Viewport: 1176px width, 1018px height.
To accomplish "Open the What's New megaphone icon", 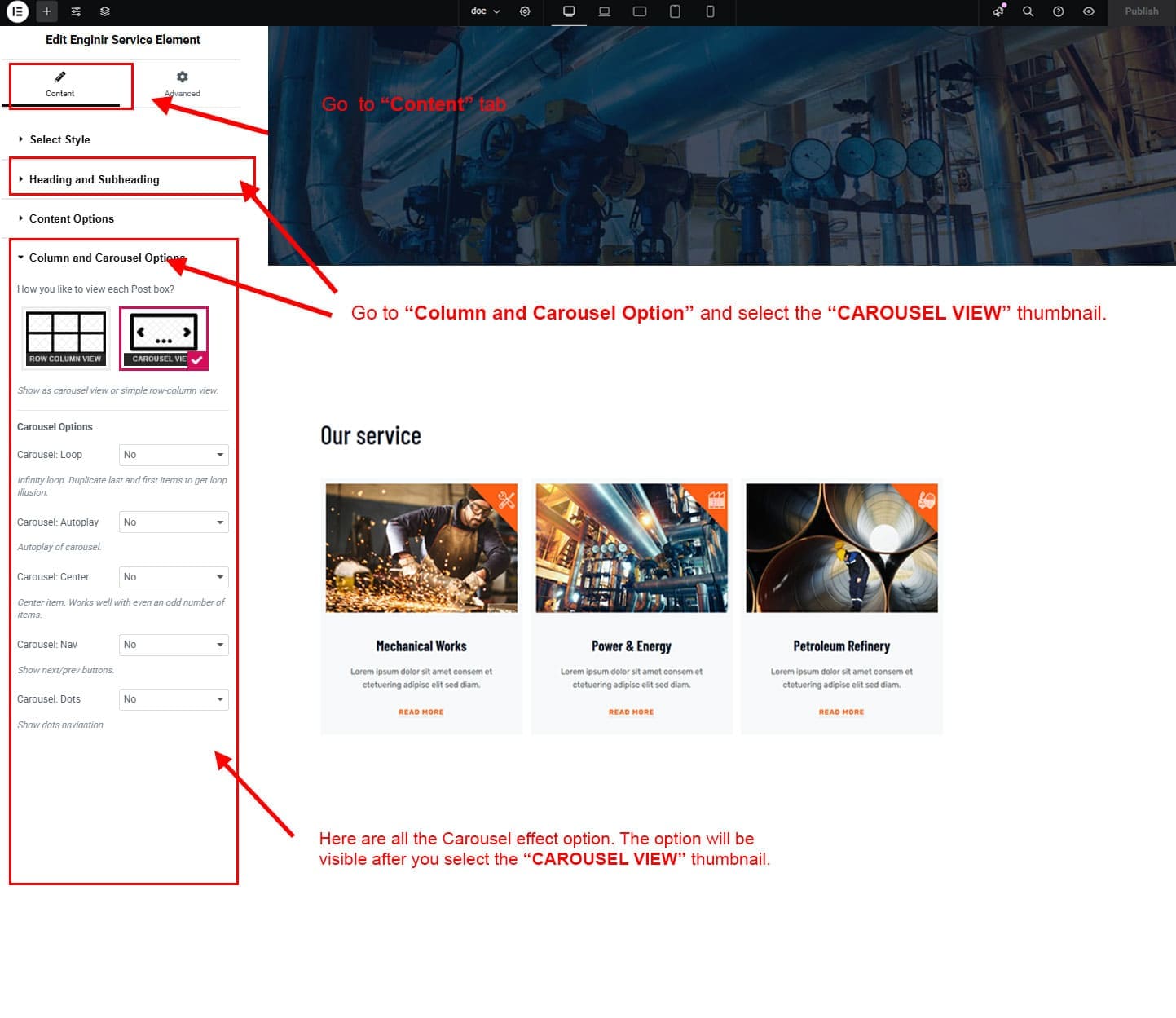I will point(998,11).
